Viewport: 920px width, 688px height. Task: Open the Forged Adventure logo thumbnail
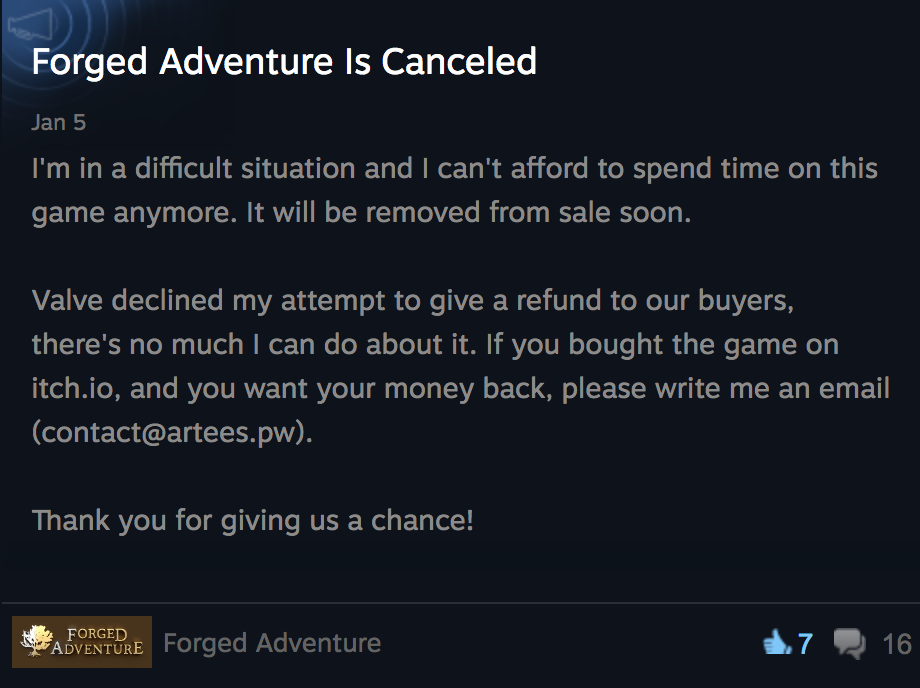tap(82, 642)
